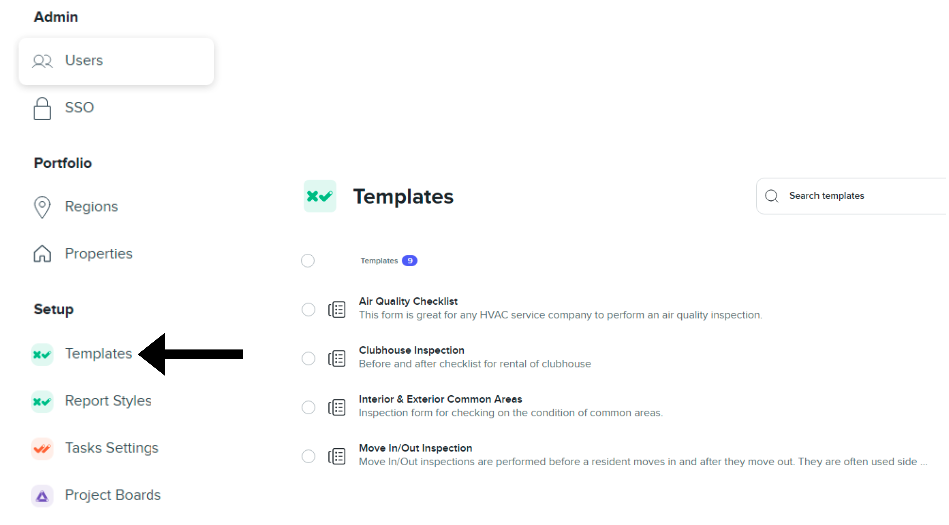This screenshot has height=525, width=949.
Task: Open Tasks Settings in sidebar
Action: click(x=111, y=448)
